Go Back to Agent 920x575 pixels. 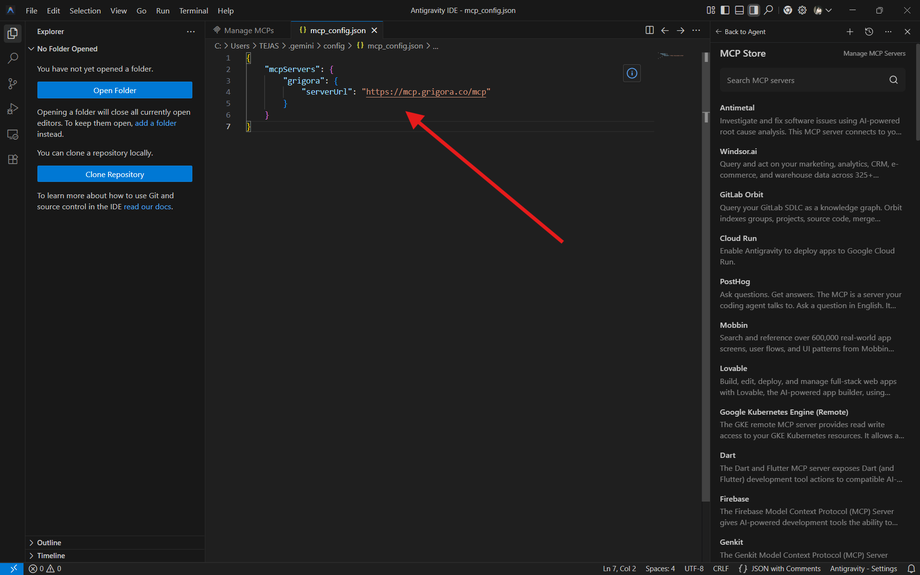(740, 32)
